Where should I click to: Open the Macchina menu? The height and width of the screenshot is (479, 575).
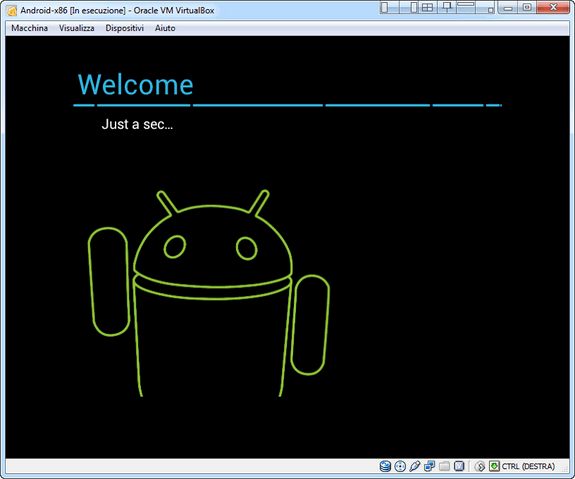click(x=29, y=28)
